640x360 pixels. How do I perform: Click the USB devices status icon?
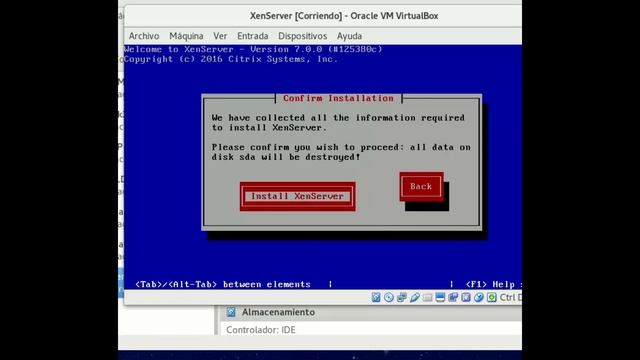(x=415, y=298)
